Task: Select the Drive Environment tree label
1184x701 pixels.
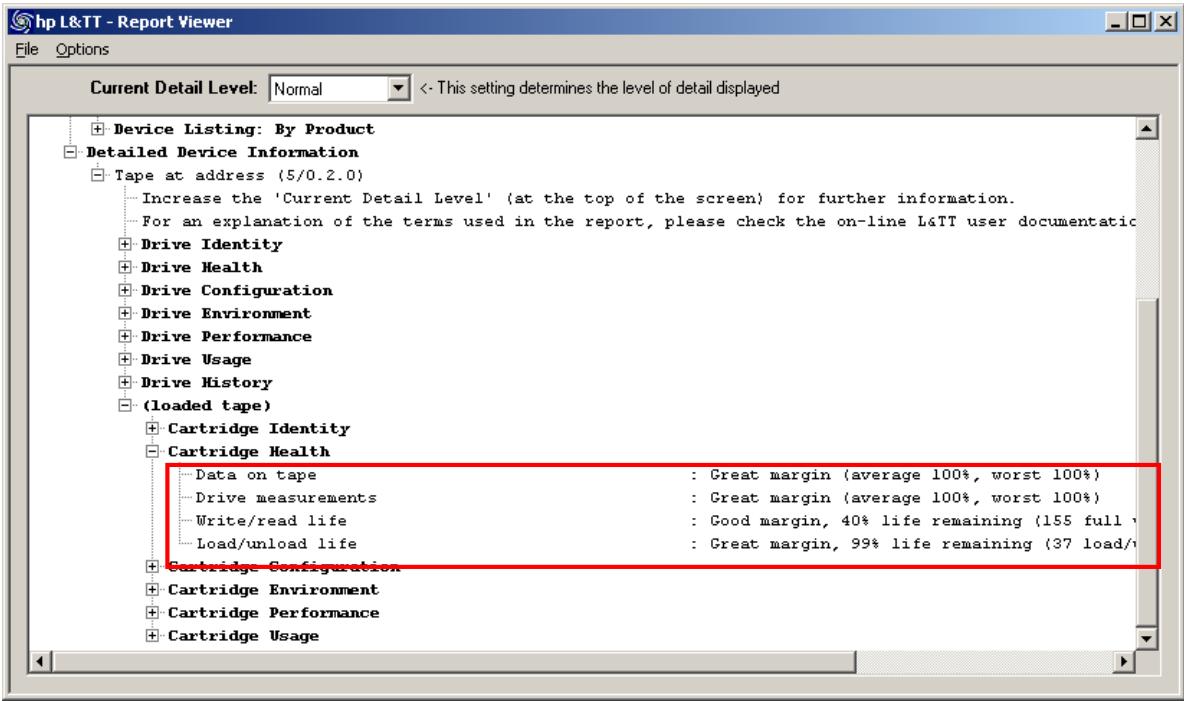Action: [226, 313]
